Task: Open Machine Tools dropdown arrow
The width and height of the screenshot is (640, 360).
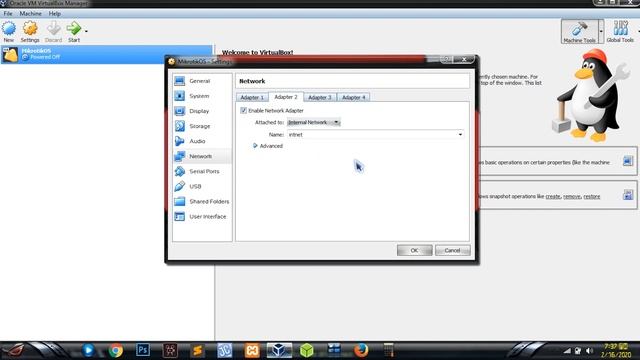Action: click(601, 31)
